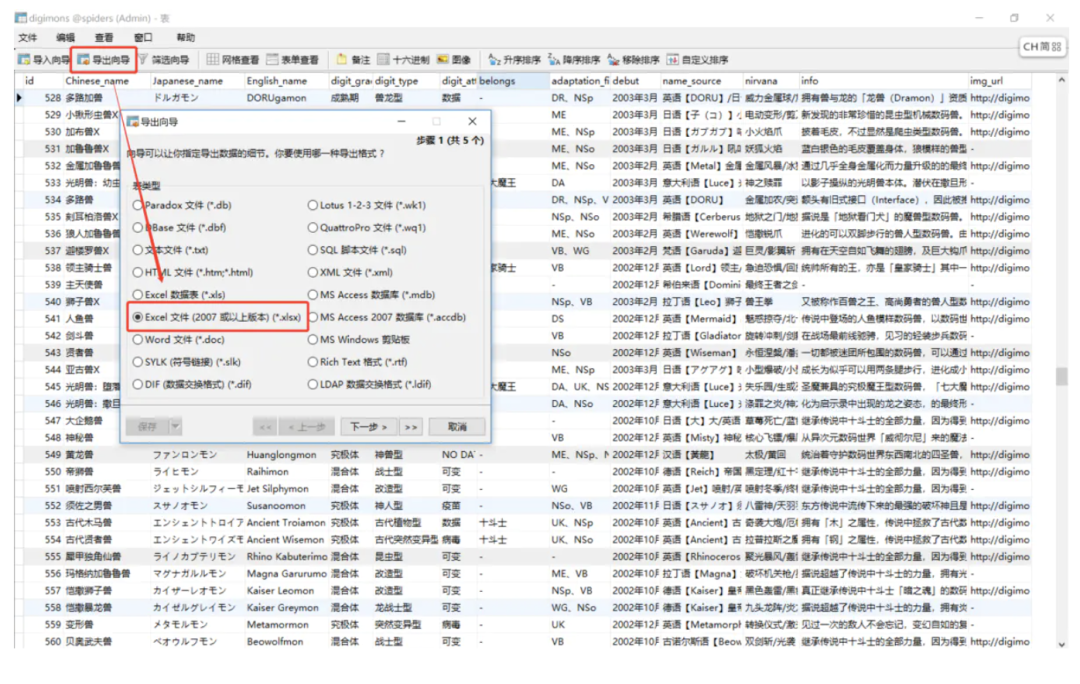Viewport: 1080px width, 684px height.
Task: Open the 窗口 menu
Action: (143, 37)
